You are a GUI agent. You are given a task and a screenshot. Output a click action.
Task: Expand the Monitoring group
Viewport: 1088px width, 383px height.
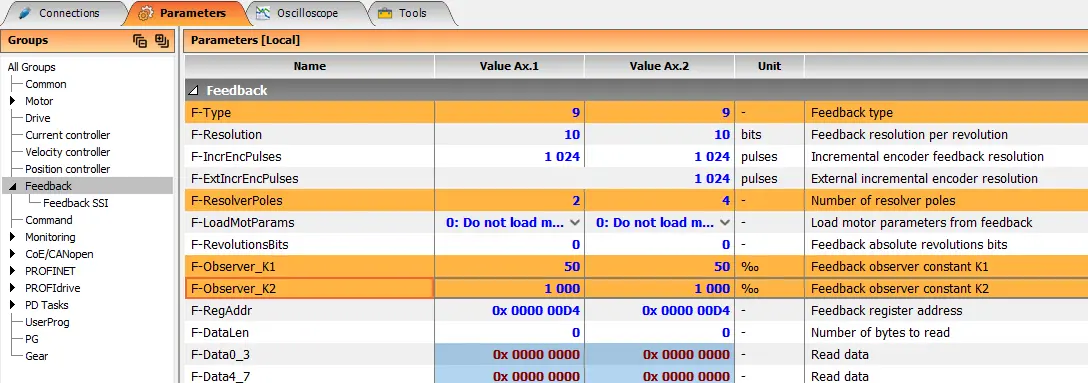12,237
